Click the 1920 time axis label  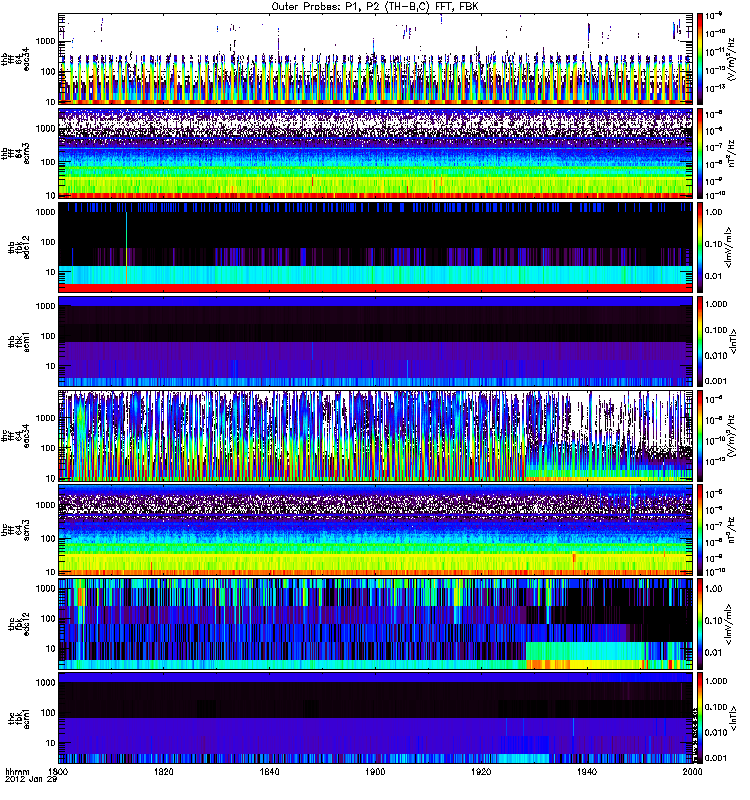click(x=481, y=771)
